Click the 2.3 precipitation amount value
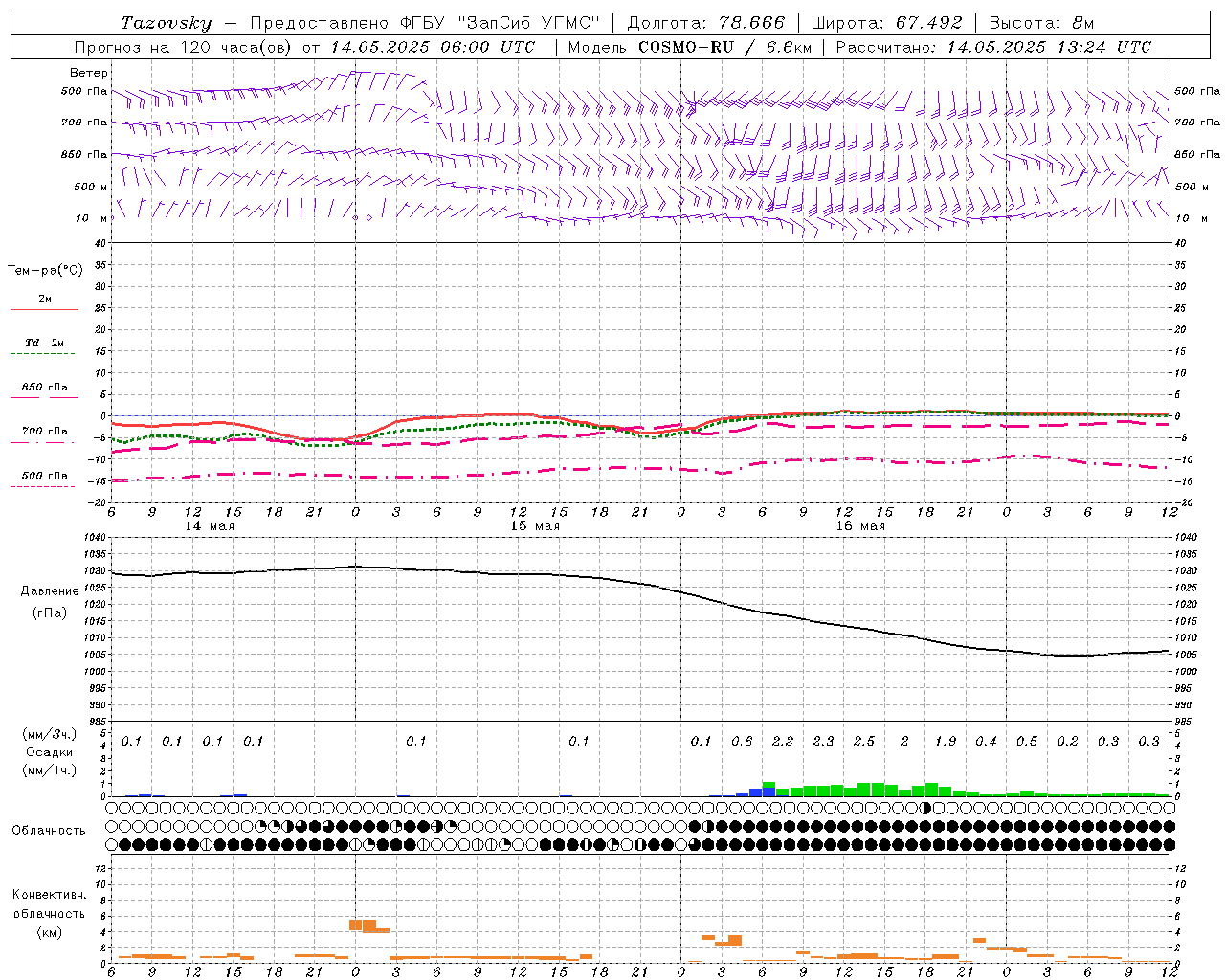This screenshot has width=1225, height=980. 823,742
